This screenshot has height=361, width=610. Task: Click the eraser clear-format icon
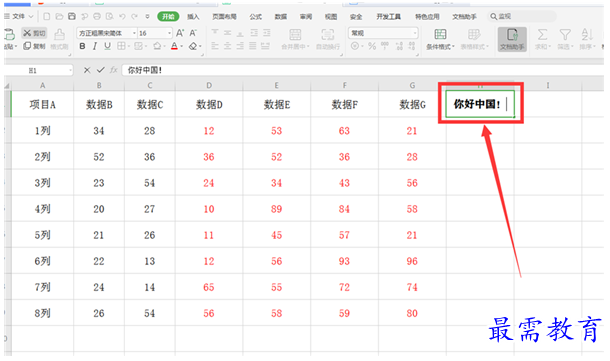click(193, 46)
